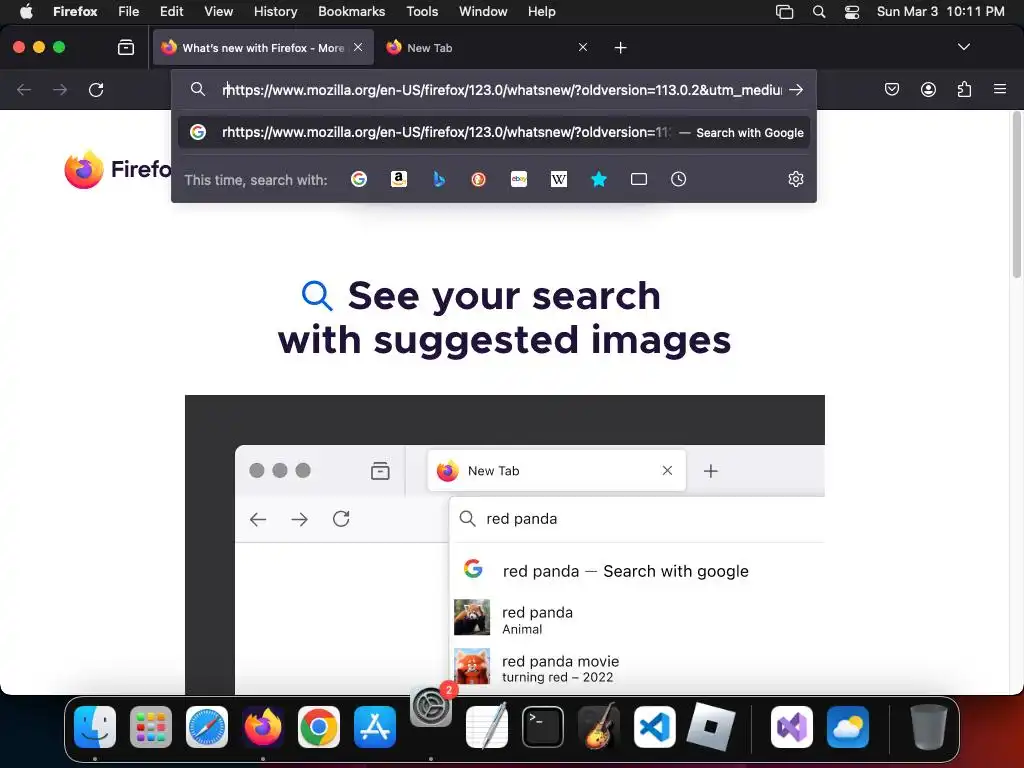
Task: Open GarageBand from the Dock
Action: coord(599,726)
